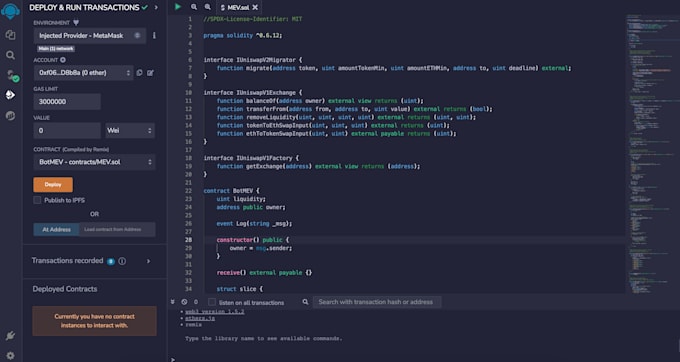Click the transaction hash search field
The height and width of the screenshot is (362, 680).
pos(377,302)
